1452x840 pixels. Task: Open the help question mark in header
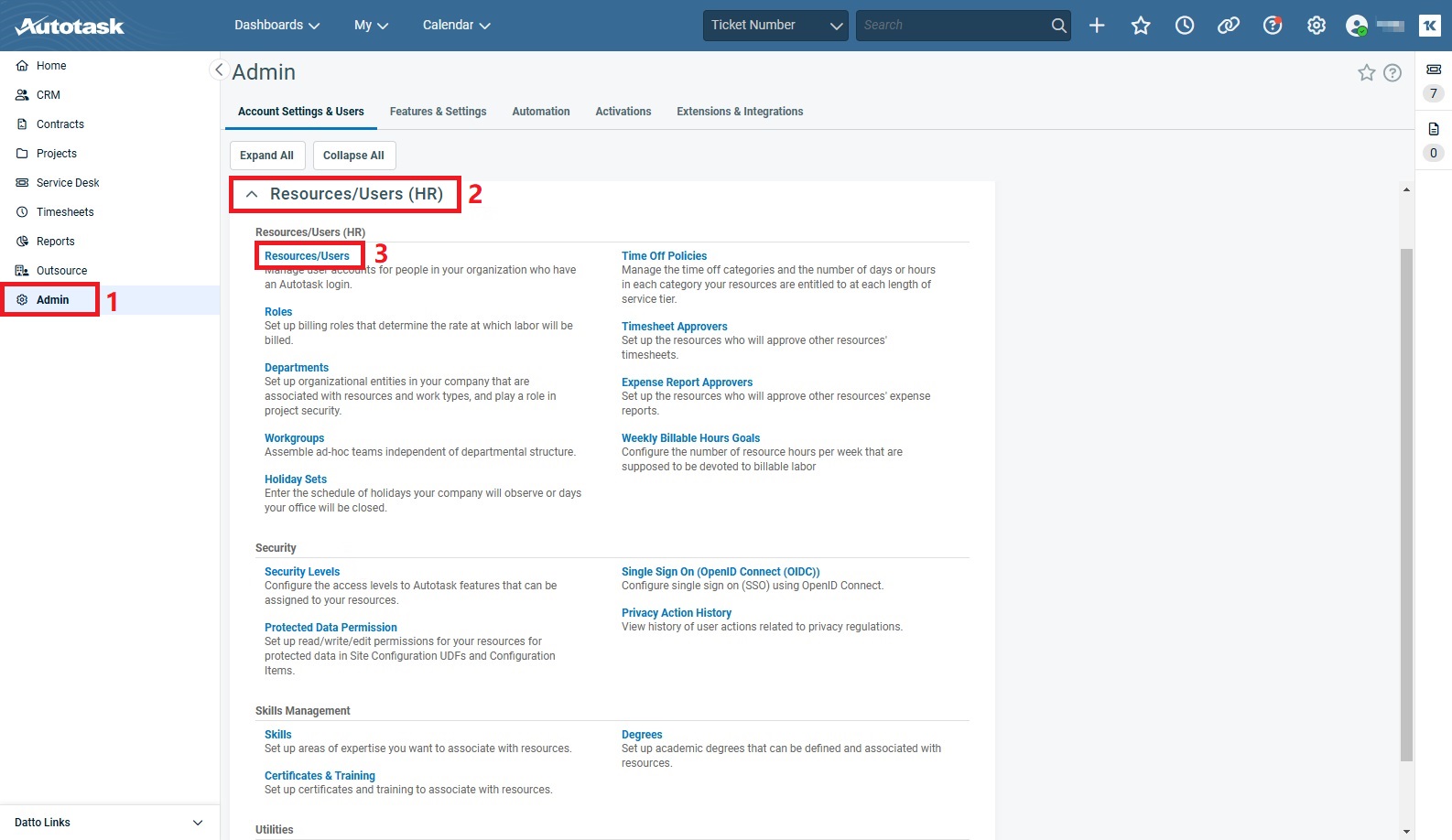coord(1273,26)
